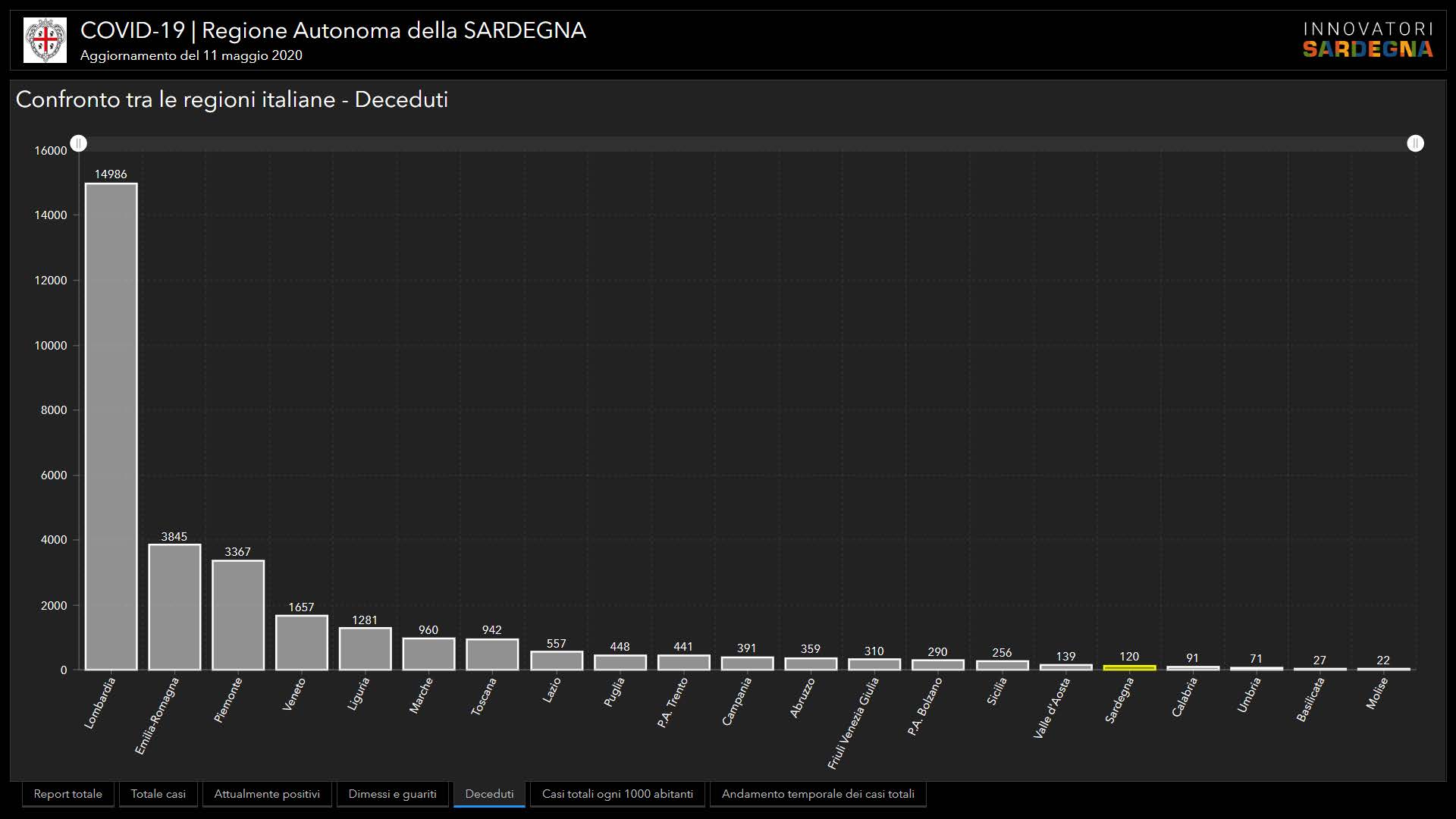The height and width of the screenshot is (819, 1456).
Task: Click the Sardegna region crest logo
Action: [45, 40]
